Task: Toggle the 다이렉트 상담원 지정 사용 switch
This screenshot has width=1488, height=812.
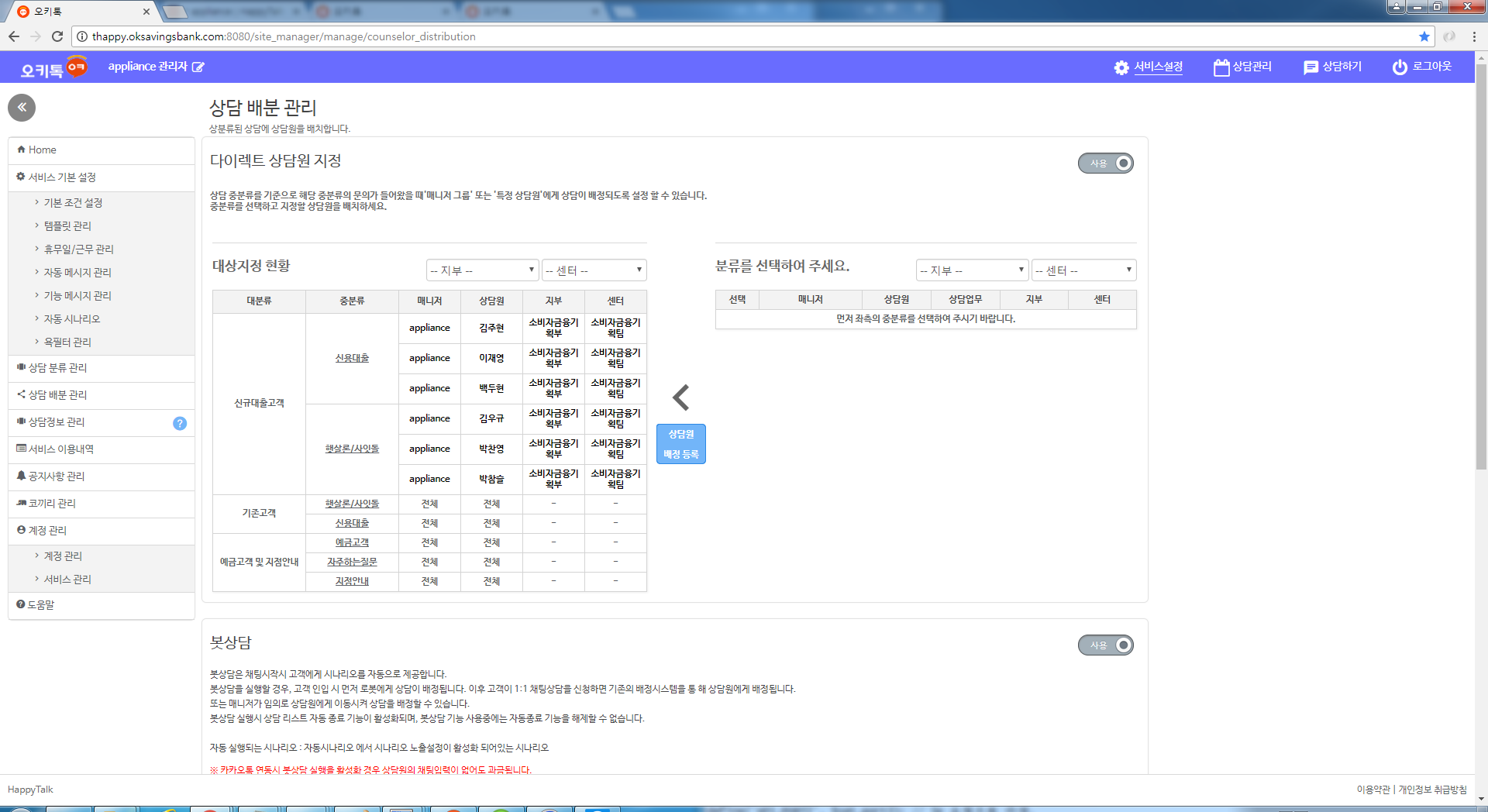Action: point(1106,163)
